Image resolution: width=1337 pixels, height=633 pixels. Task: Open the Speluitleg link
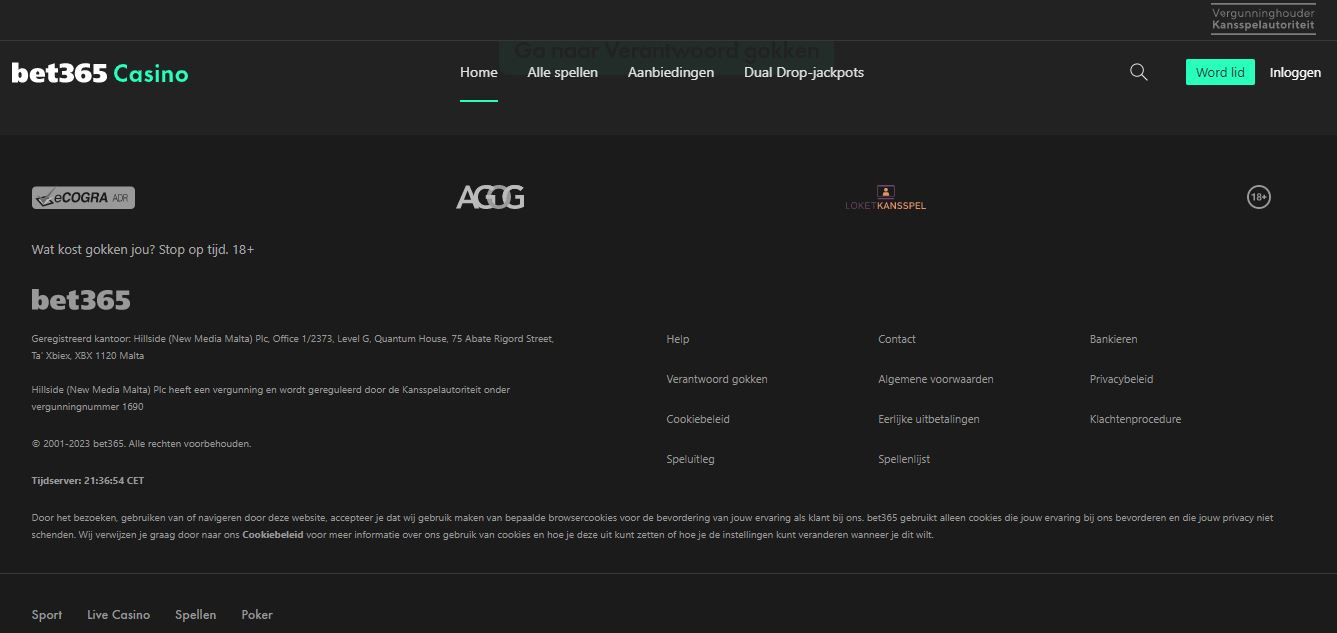pyautogui.click(x=690, y=459)
